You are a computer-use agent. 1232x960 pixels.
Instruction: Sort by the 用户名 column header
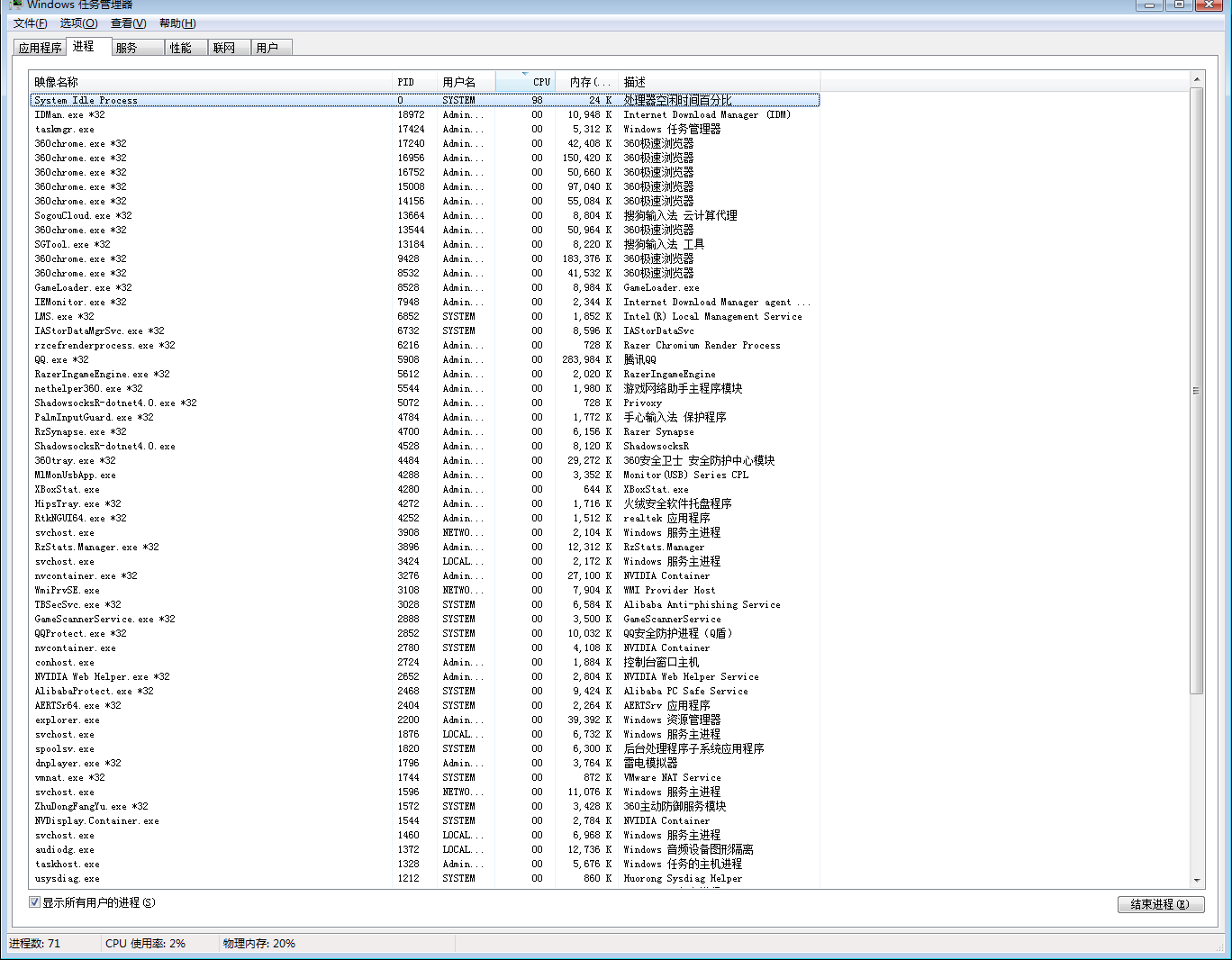467,82
